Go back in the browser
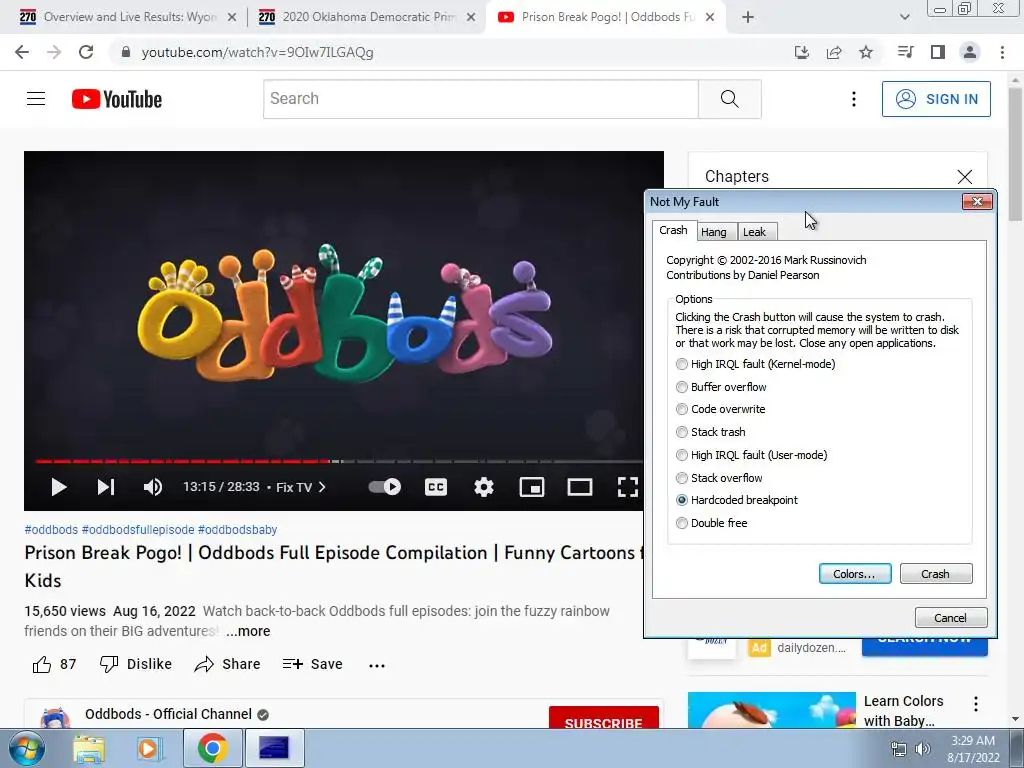Viewport: 1024px width, 768px height. point(22,52)
